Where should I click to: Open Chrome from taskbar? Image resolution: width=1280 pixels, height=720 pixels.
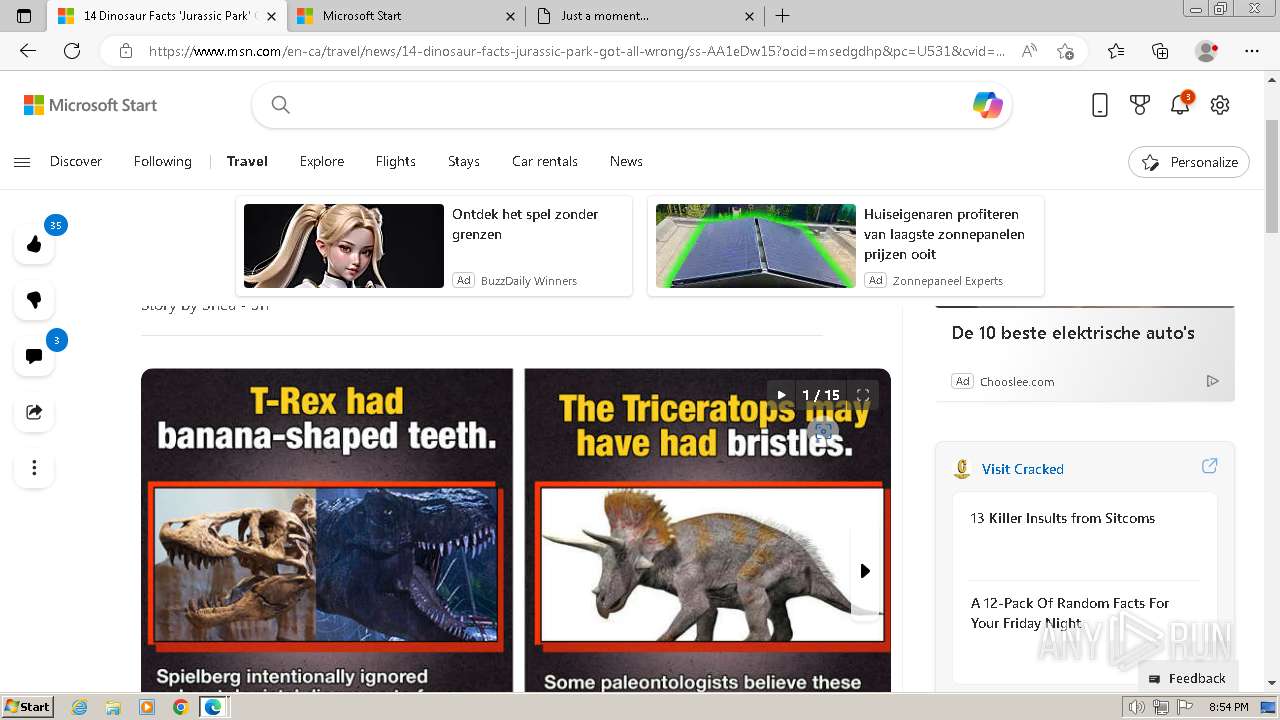[x=180, y=707]
